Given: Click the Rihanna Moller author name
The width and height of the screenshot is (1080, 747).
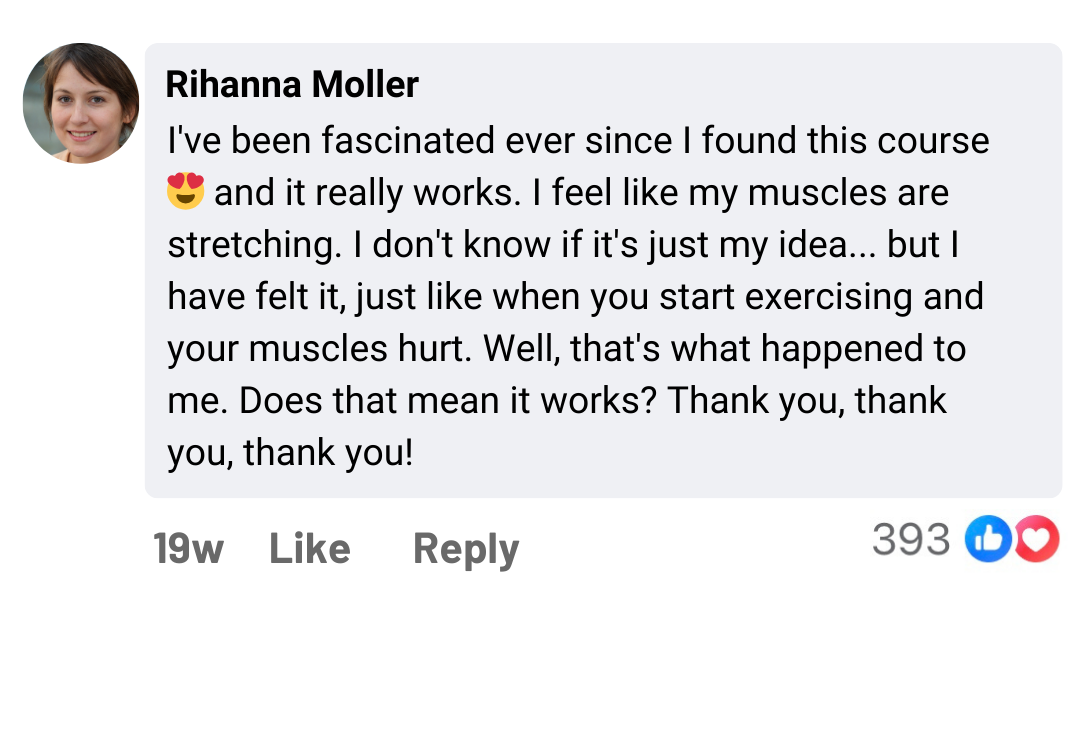Looking at the screenshot, I should point(292,85).
